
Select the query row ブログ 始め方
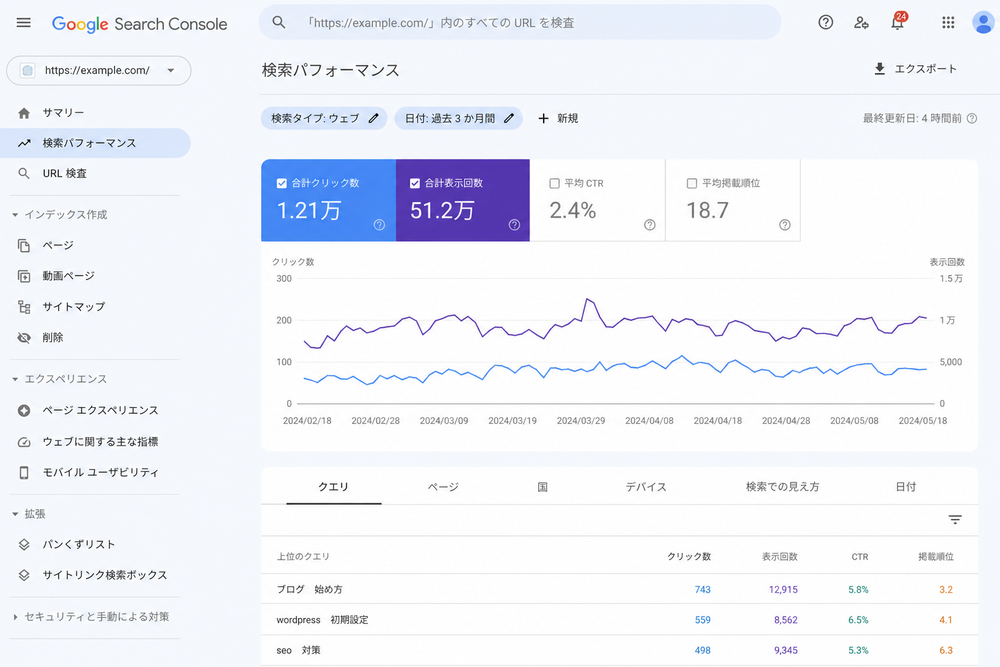pyautogui.click(x=619, y=589)
